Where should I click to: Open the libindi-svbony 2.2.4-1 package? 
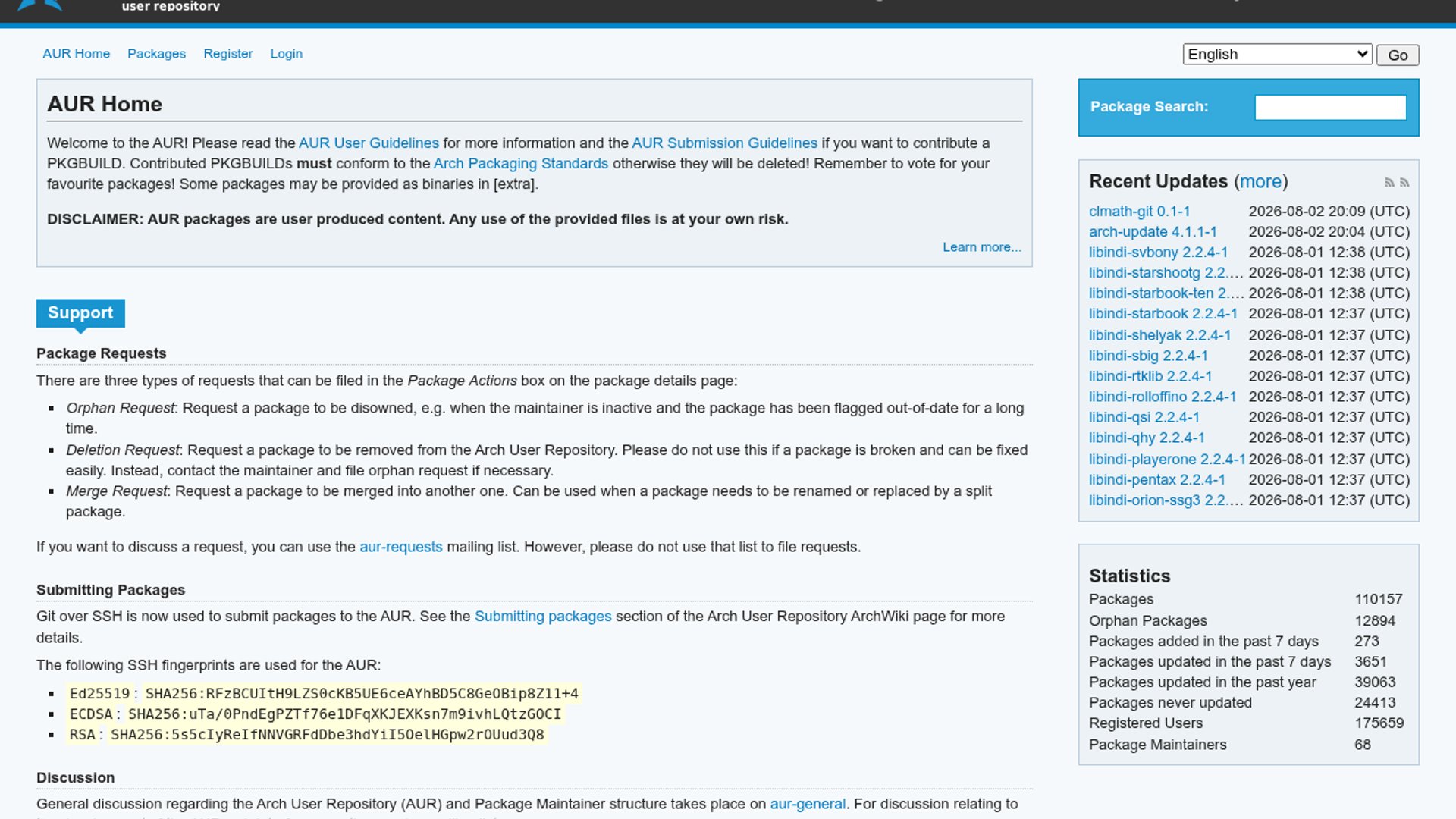(x=1158, y=252)
